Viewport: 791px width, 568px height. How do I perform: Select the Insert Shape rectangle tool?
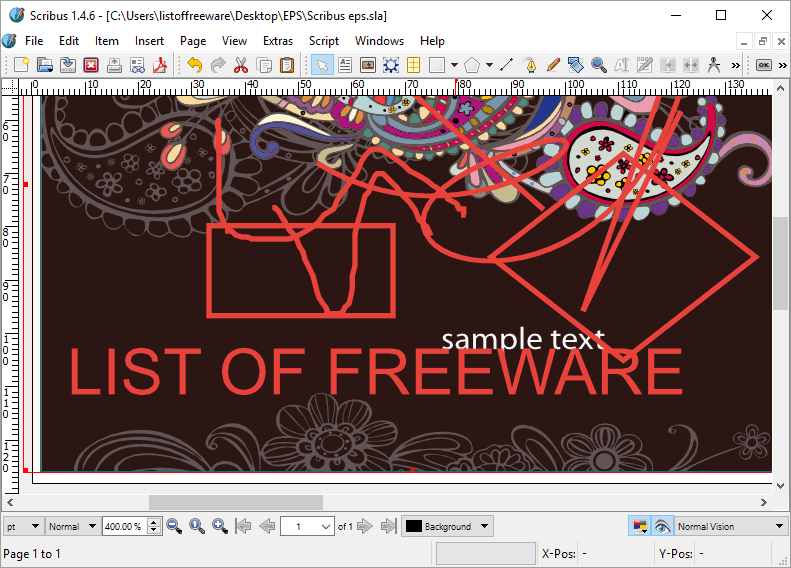[x=437, y=65]
